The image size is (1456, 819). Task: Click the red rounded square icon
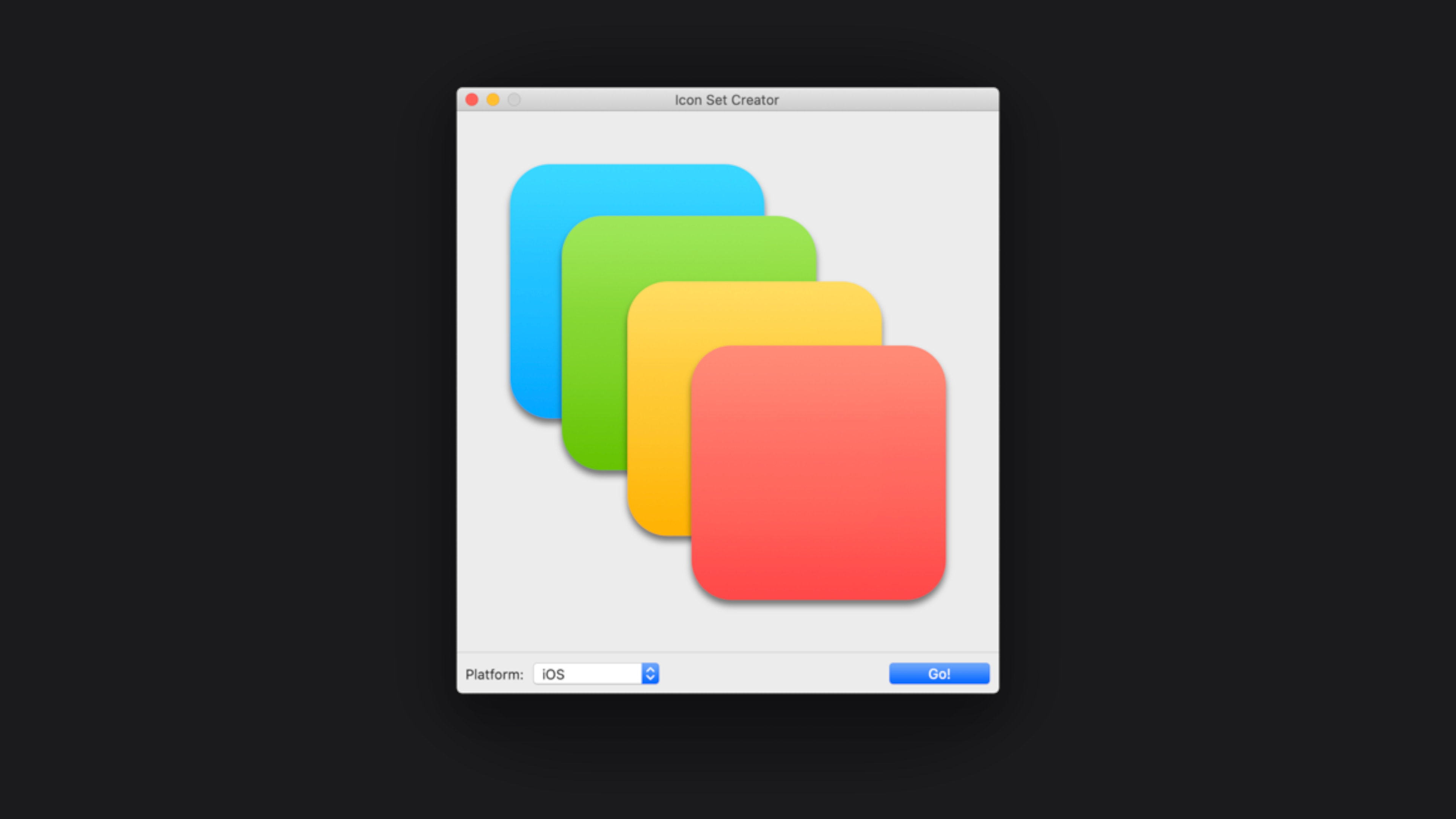pos(819,472)
